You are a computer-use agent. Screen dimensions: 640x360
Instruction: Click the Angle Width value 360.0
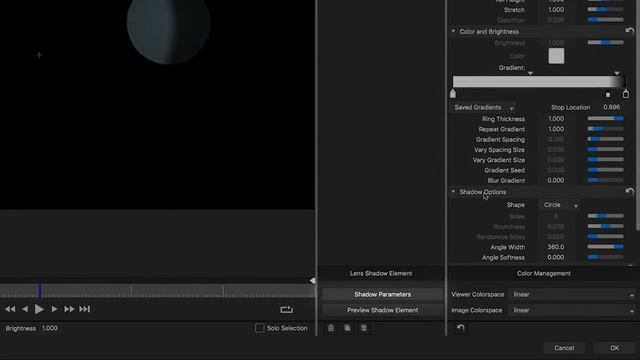click(556, 247)
